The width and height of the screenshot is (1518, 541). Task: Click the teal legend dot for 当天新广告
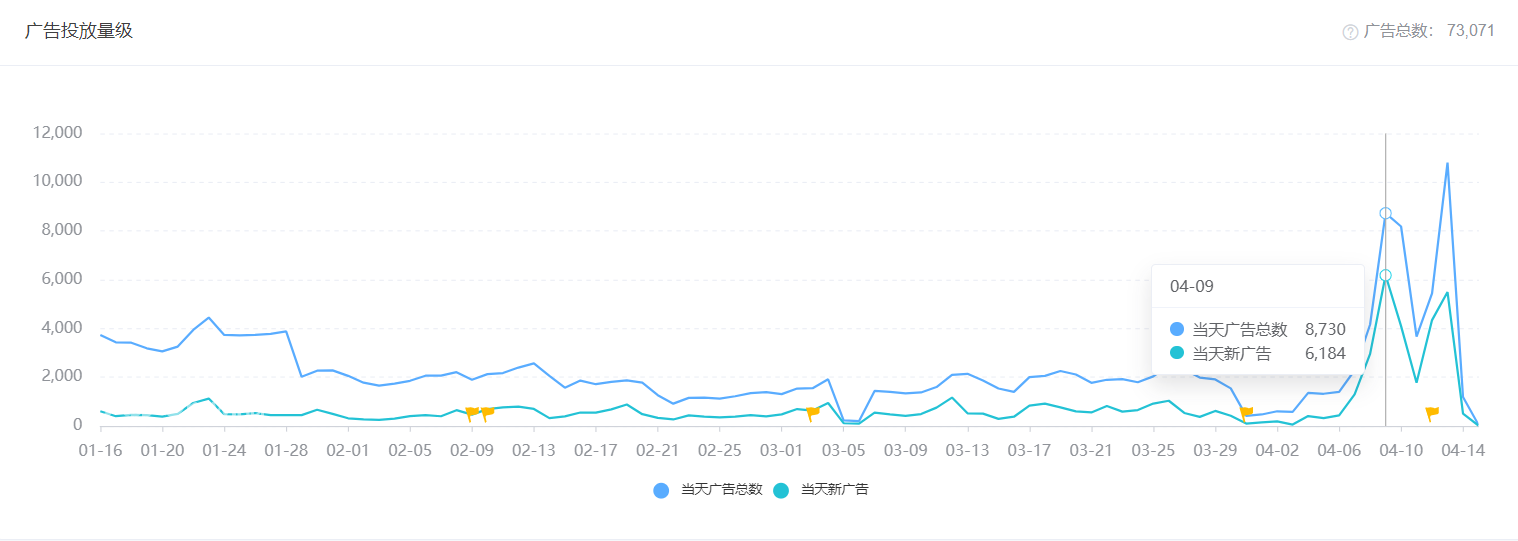[781, 490]
